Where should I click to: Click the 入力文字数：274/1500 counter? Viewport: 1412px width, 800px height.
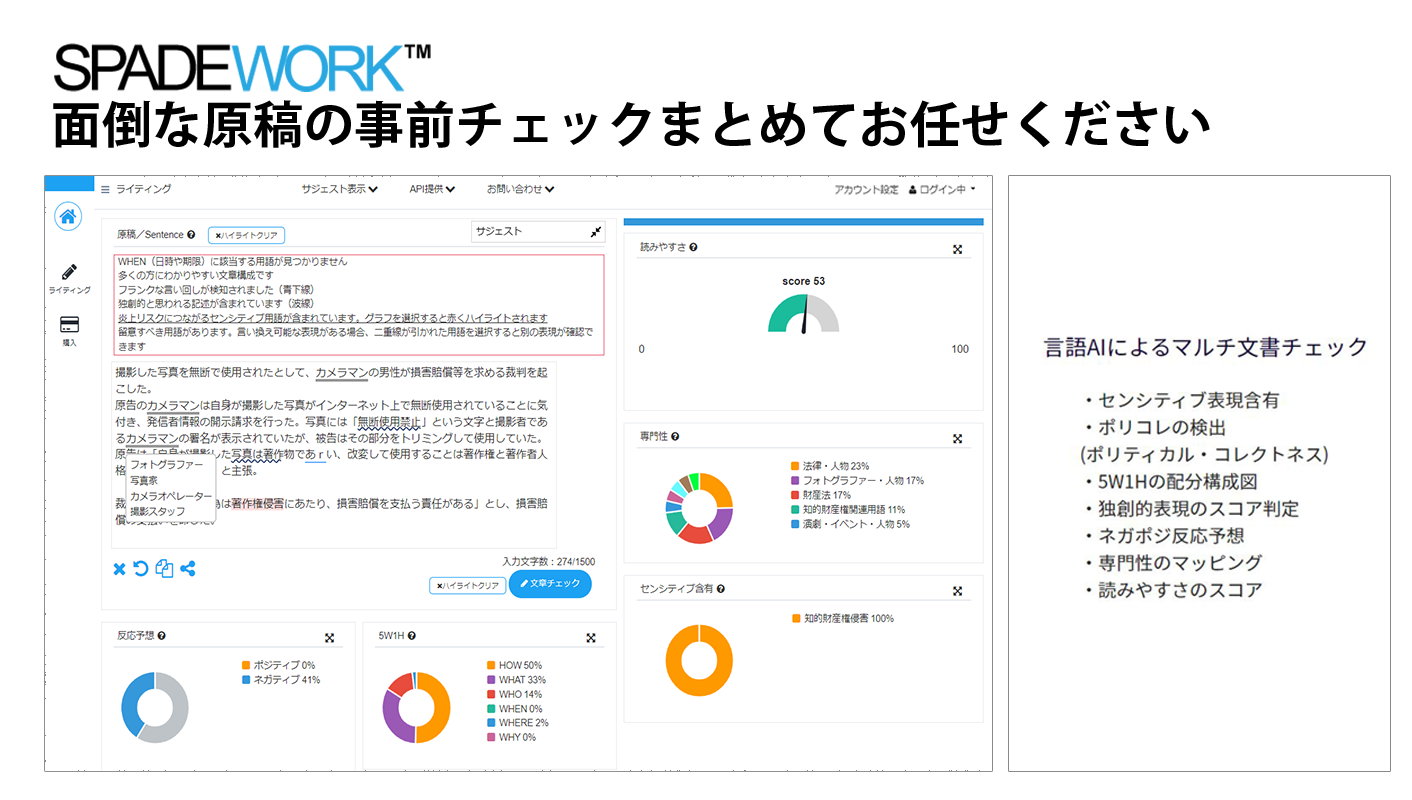(x=548, y=562)
